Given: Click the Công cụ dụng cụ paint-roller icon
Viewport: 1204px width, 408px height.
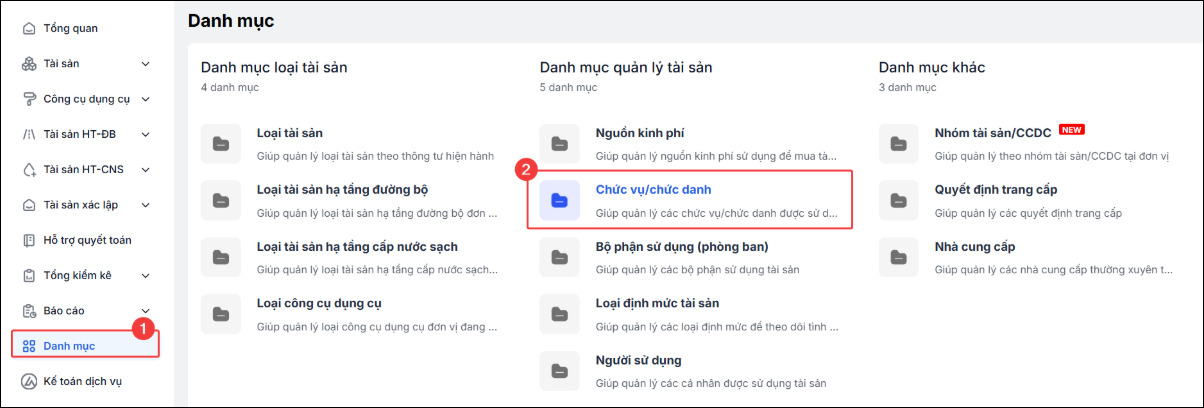Looking at the screenshot, I should point(29,99).
